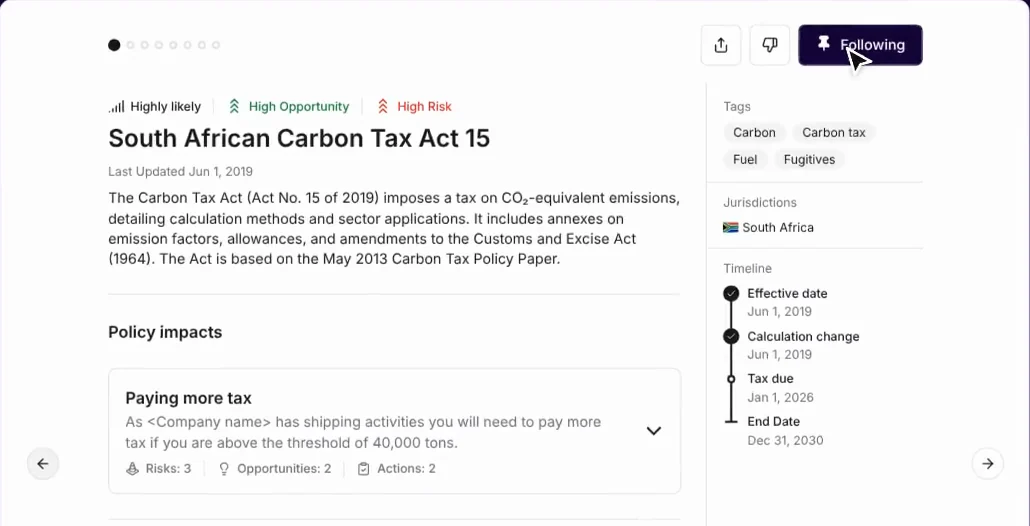Click the Actions clipboard icon
The height and width of the screenshot is (526, 1030).
click(x=363, y=469)
